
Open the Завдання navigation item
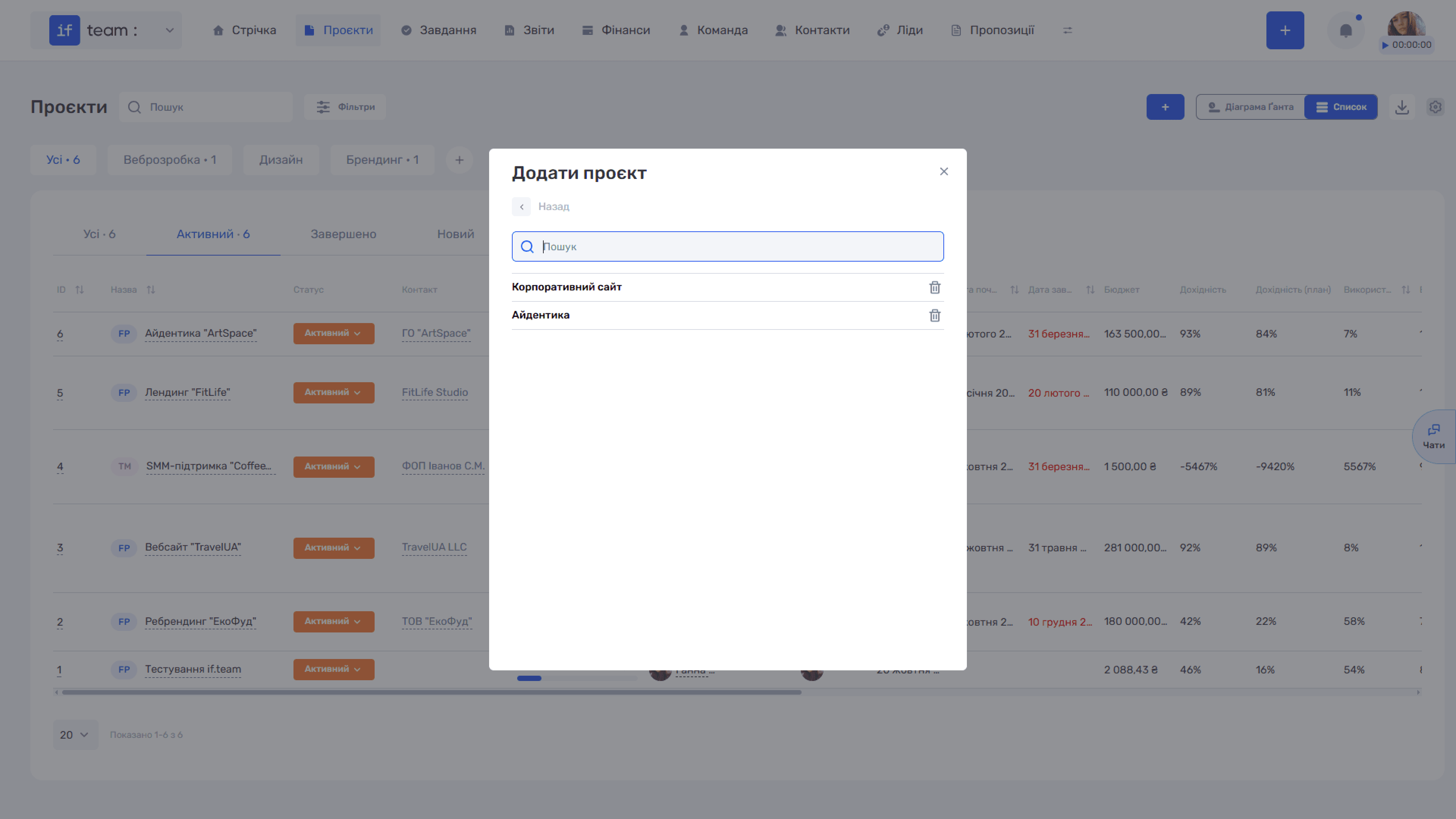[439, 30]
